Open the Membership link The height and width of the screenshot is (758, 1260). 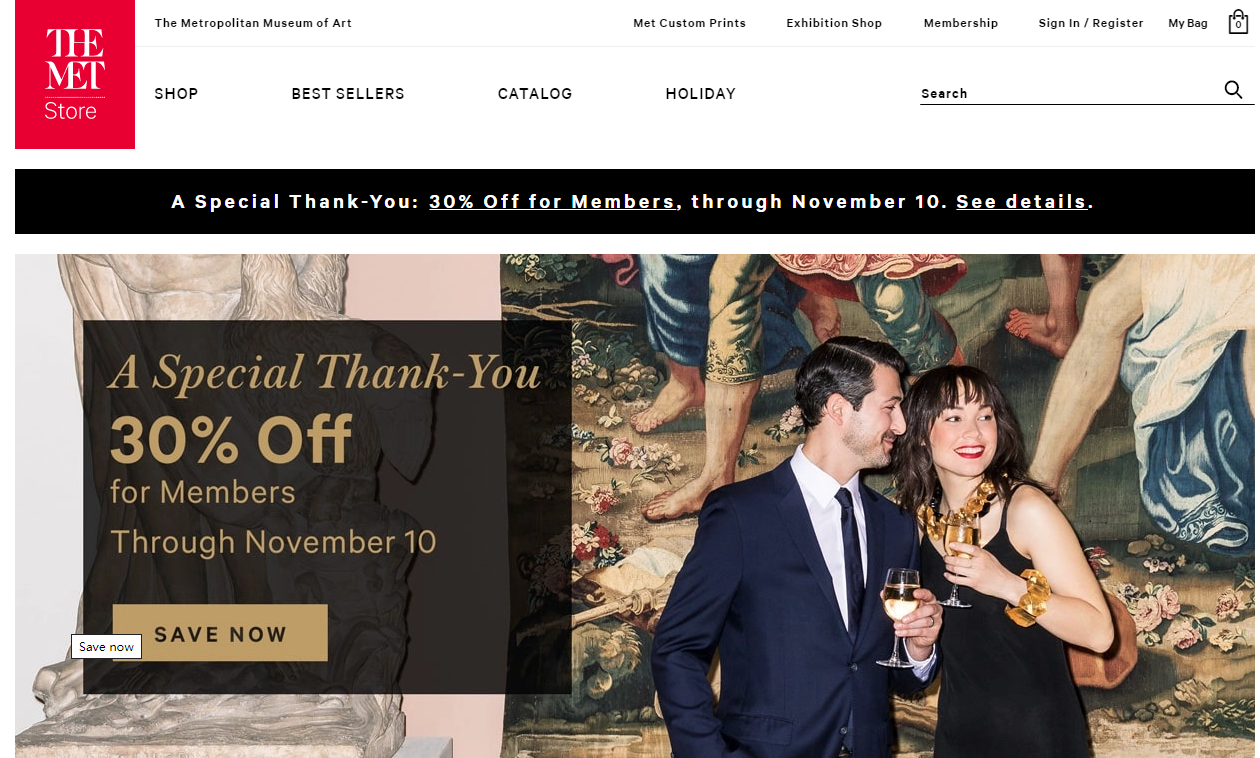pos(961,23)
